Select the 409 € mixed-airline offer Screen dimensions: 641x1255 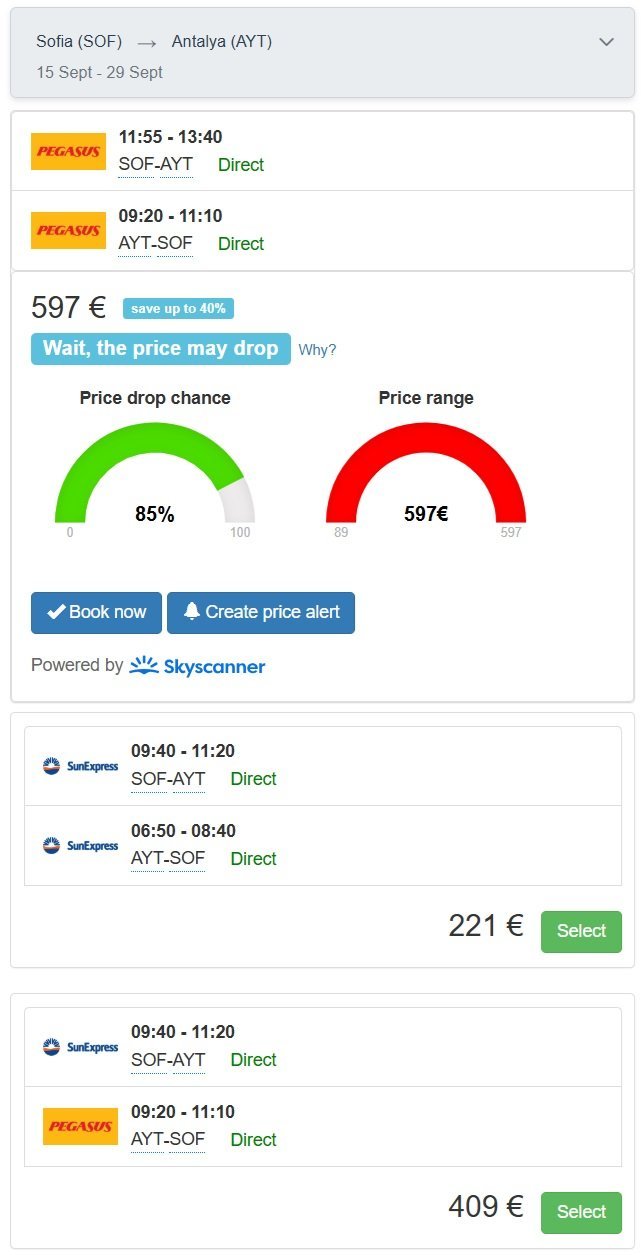(581, 1212)
